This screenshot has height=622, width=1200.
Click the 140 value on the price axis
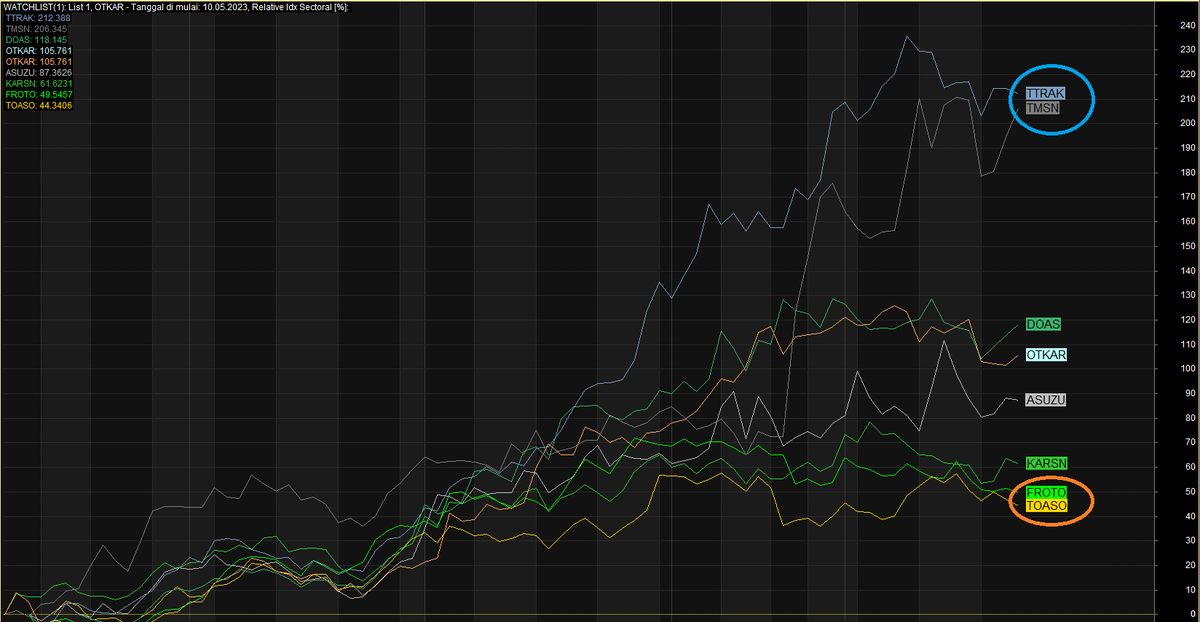click(x=1188, y=270)
